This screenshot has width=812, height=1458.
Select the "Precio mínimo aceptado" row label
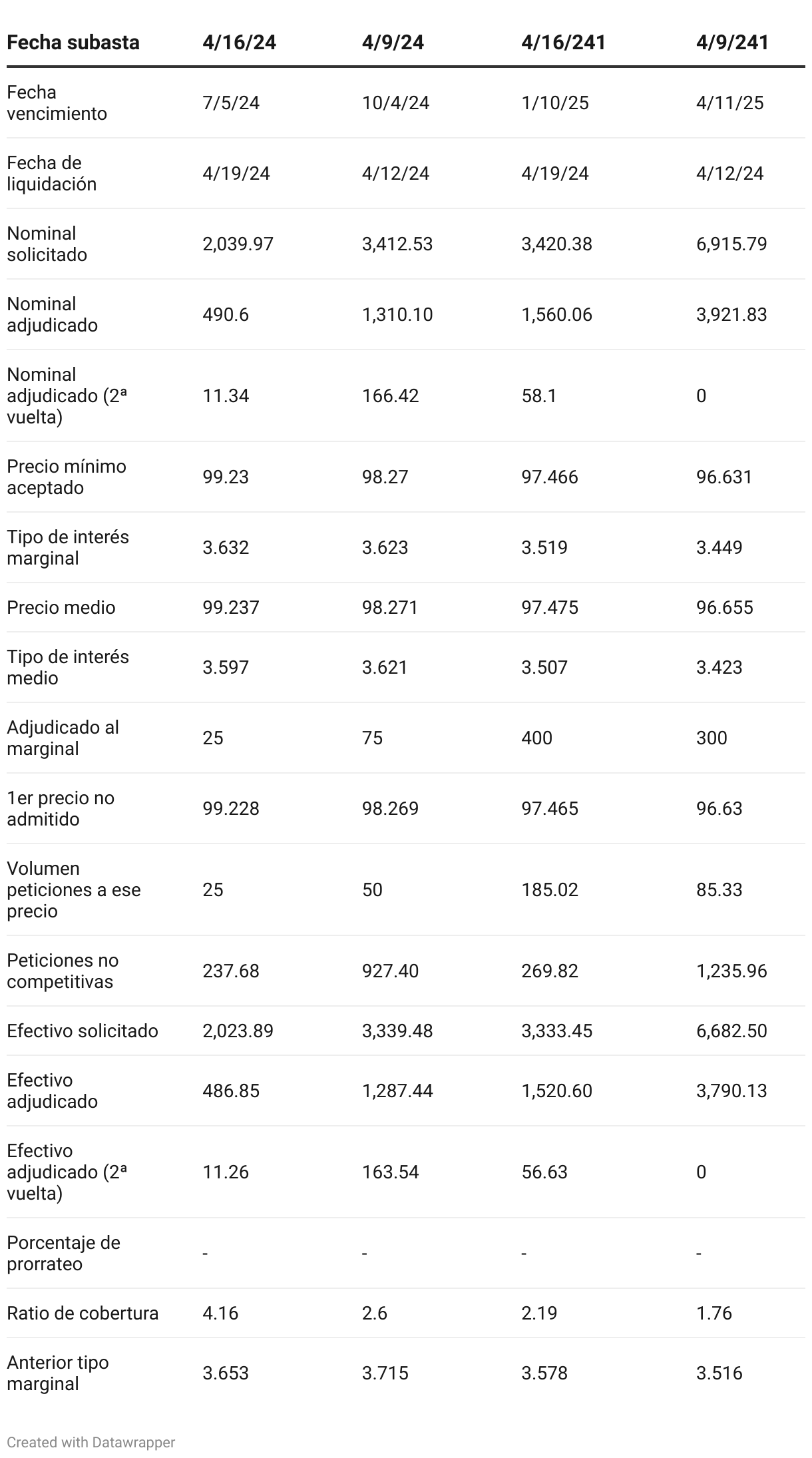[67, 477]
